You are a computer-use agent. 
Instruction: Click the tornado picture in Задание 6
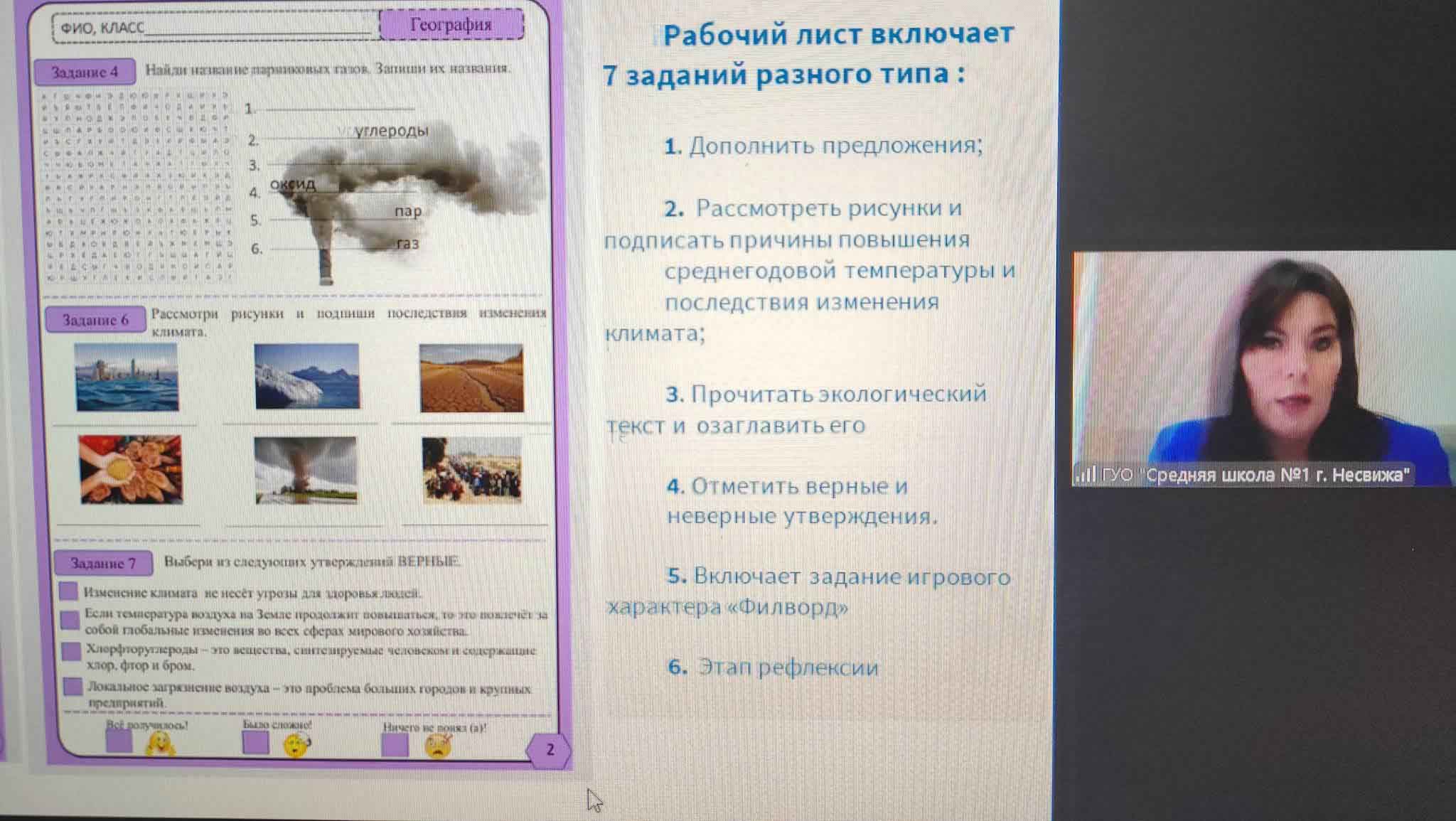306,470
